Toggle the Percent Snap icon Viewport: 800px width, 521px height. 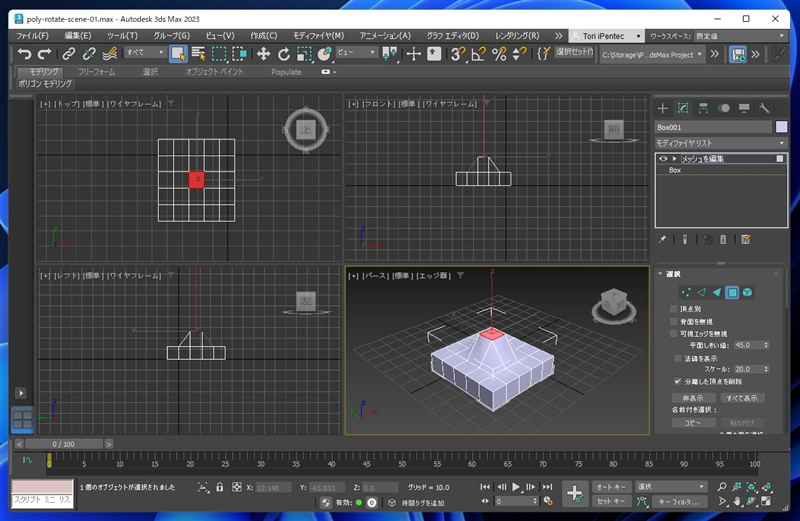pos(499,54)
